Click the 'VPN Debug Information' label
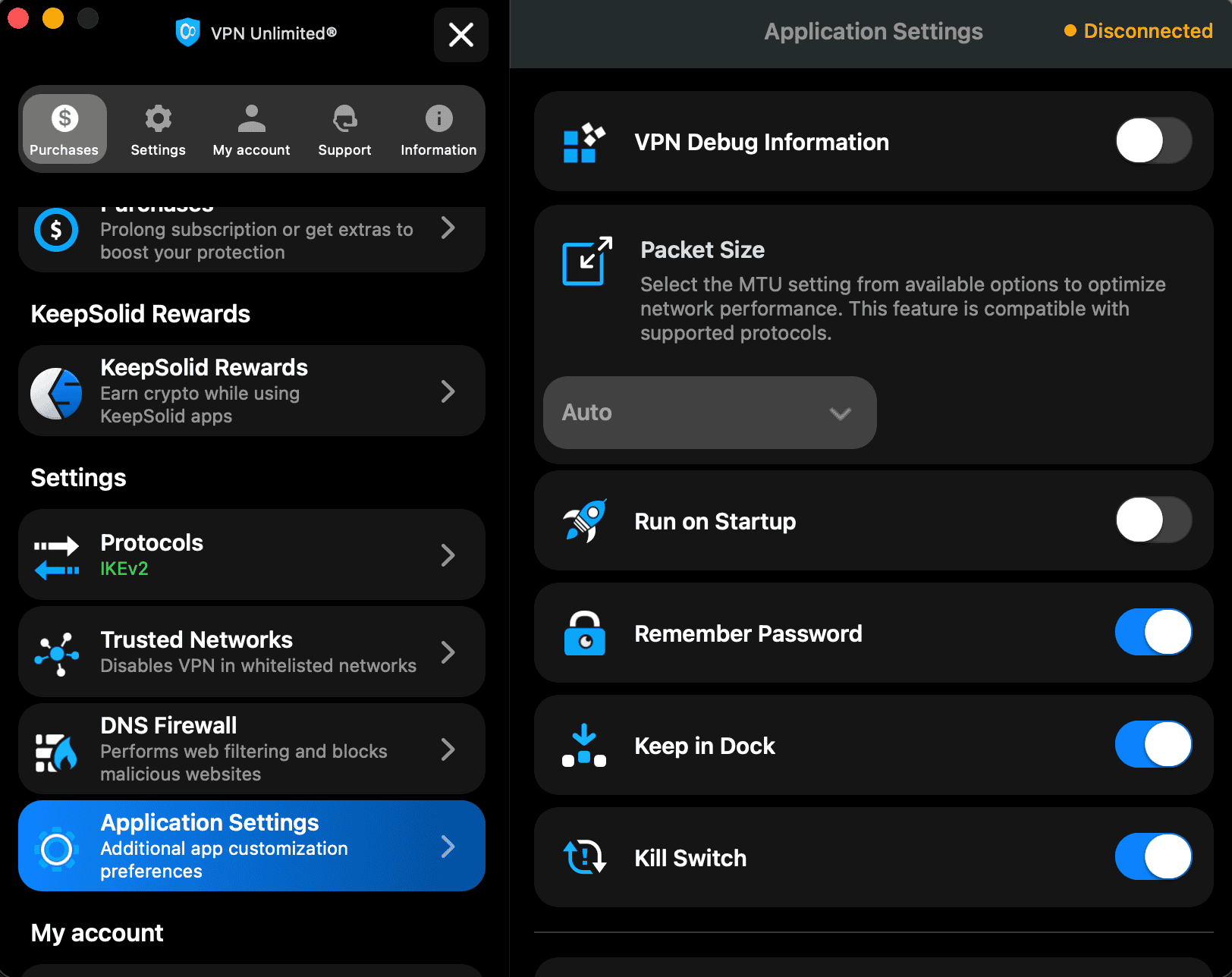Screen dimensions: 1232x977 (762, 142)
